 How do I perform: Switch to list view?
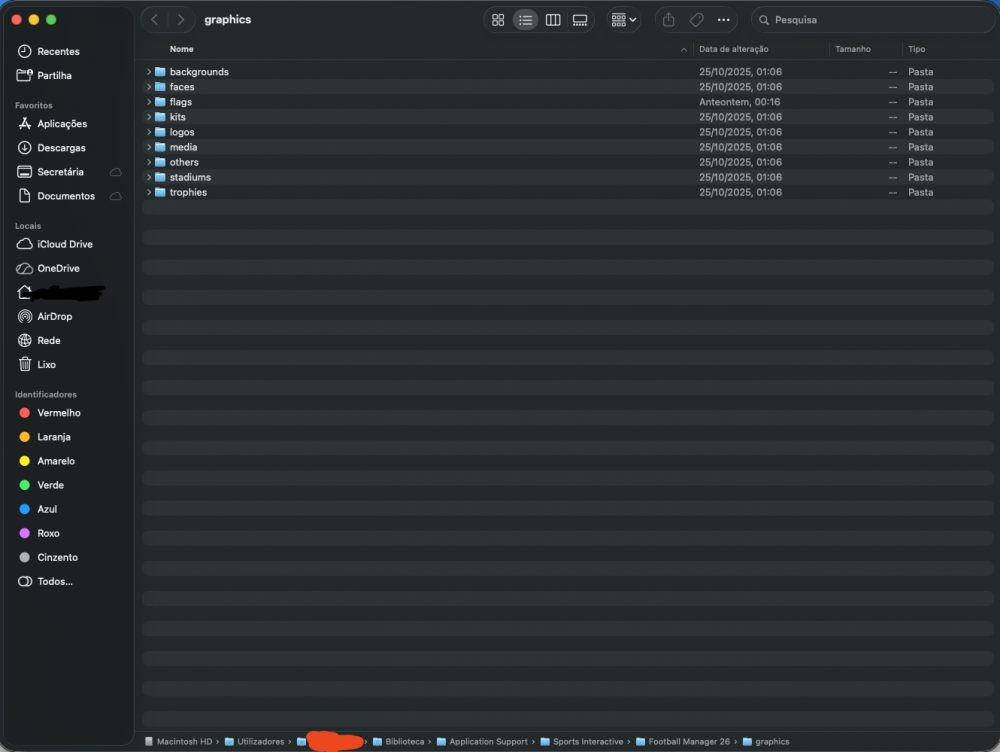point(526,20)
